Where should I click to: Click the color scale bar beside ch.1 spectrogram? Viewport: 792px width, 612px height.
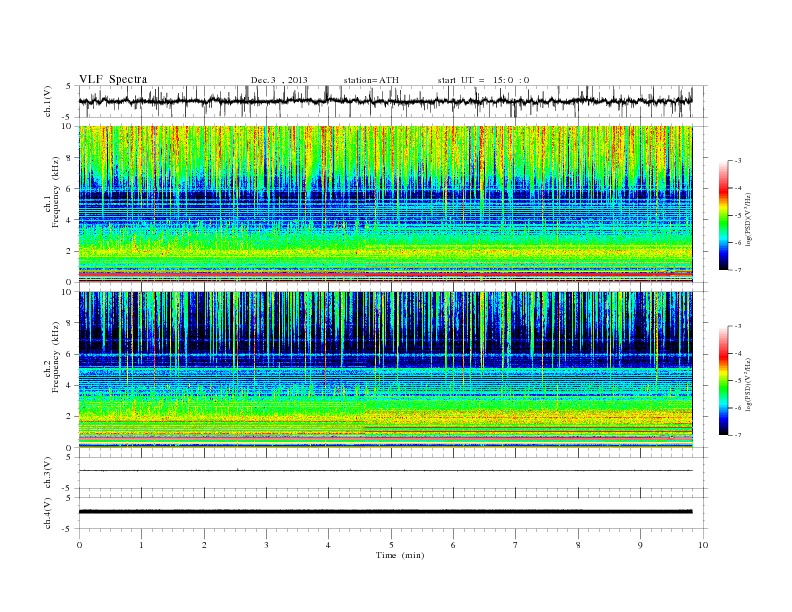[x=723, y=215]
